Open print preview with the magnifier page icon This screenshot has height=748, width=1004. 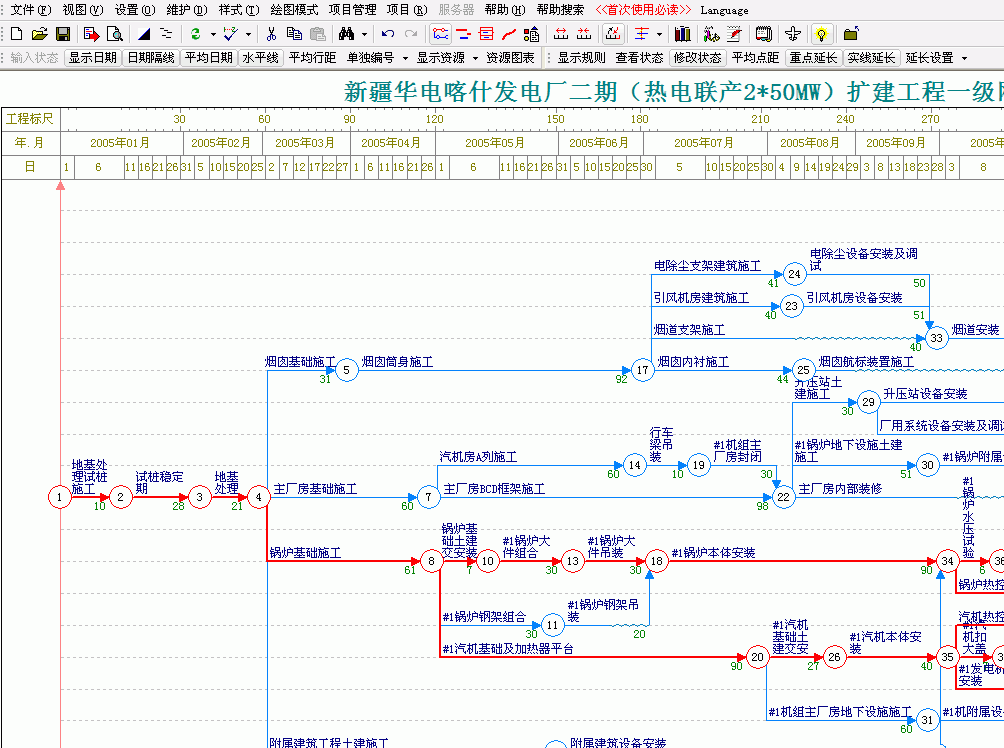pos(115,34)
